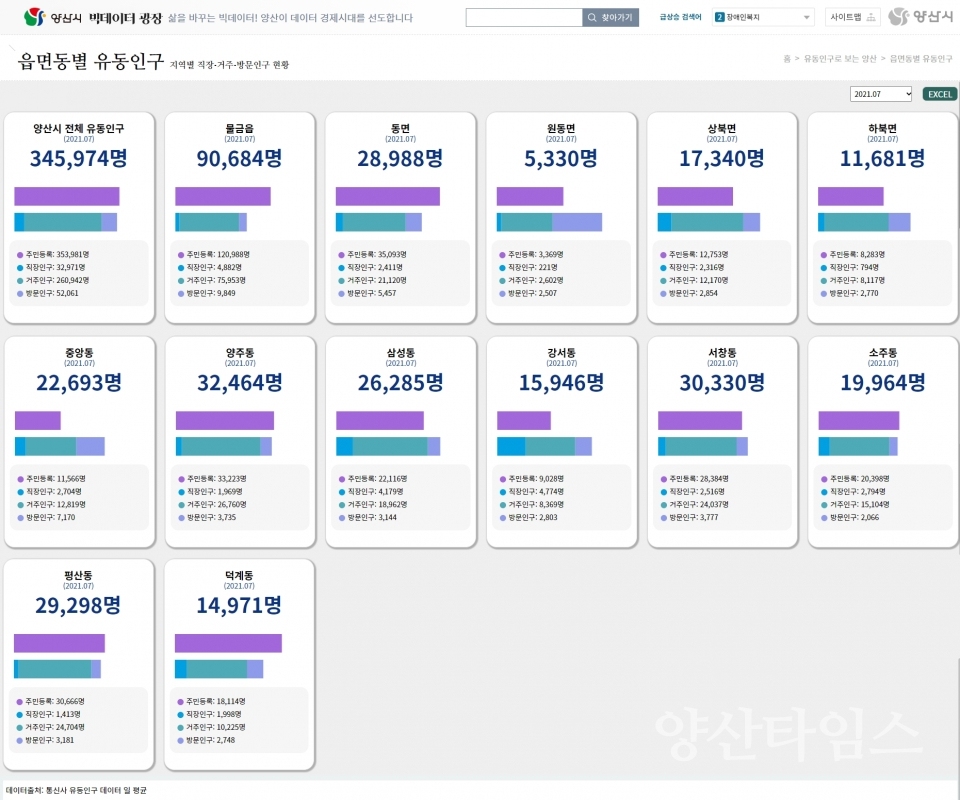Image resolution: width=960 pixels, height=800 pixels.
Task: Click the 상북면 card title
Action: (x=722, y=129)
